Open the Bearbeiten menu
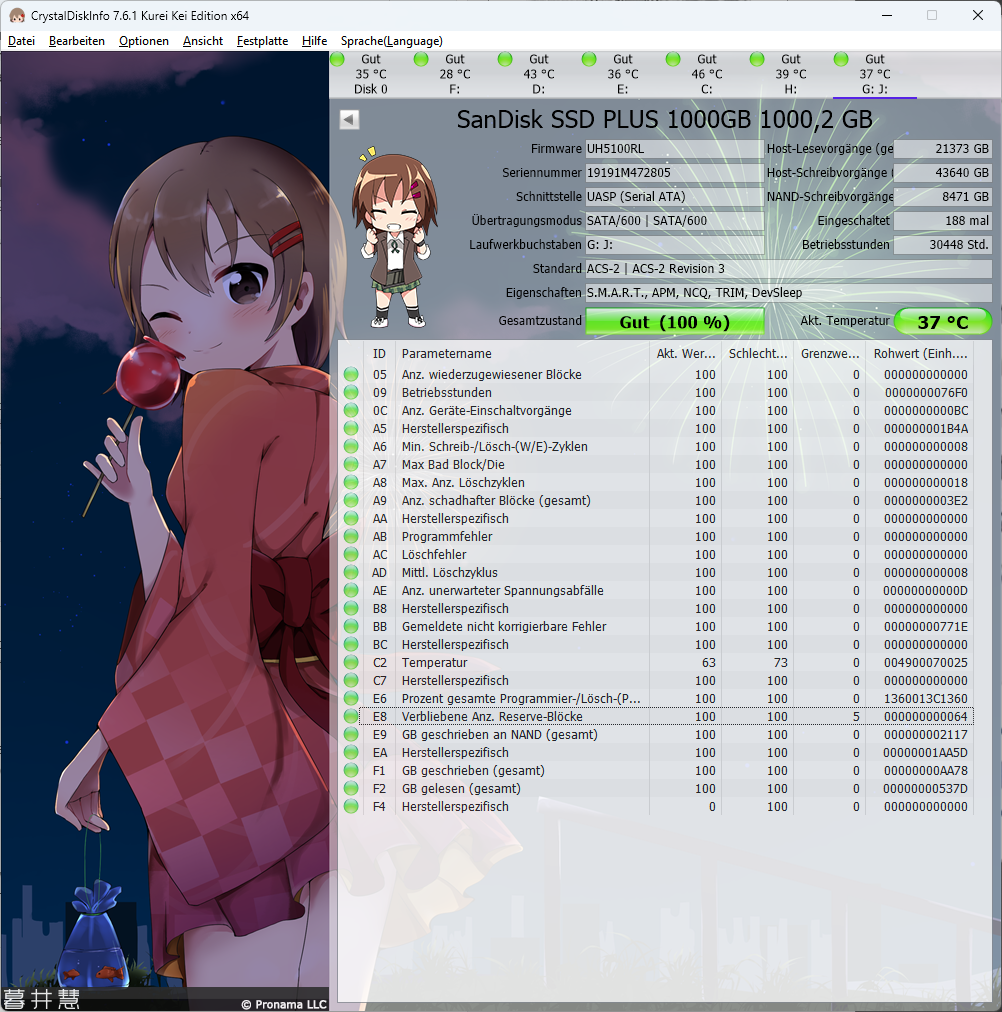 tap(77, 41)
